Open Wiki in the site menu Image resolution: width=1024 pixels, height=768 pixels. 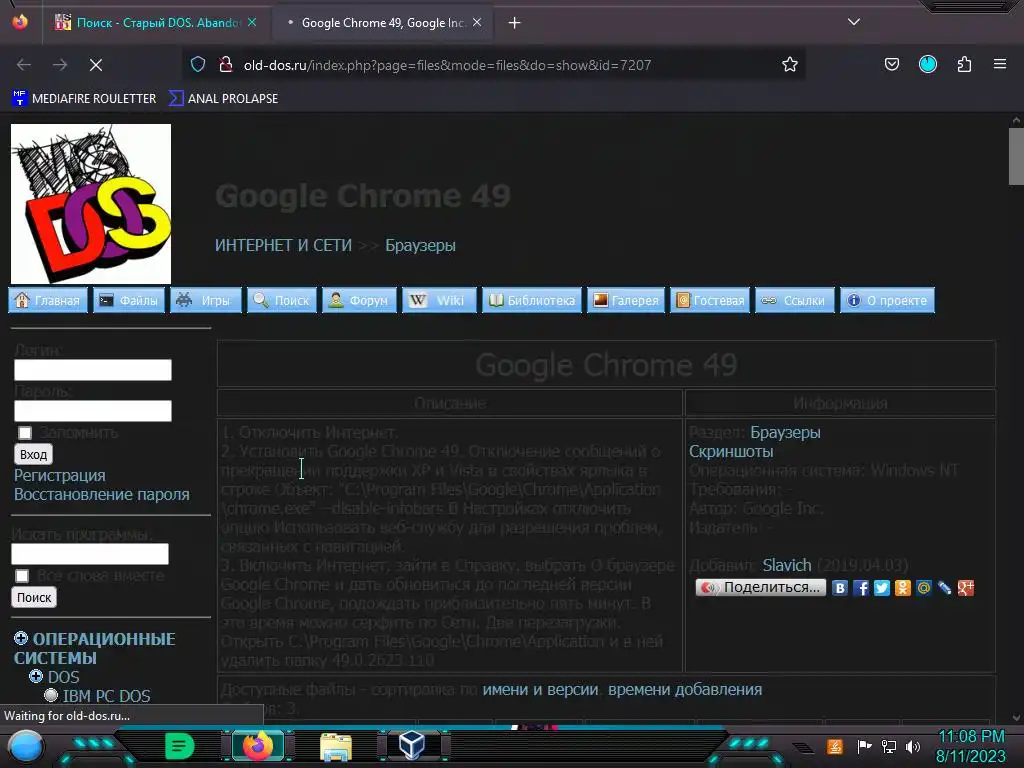(440, 300)
